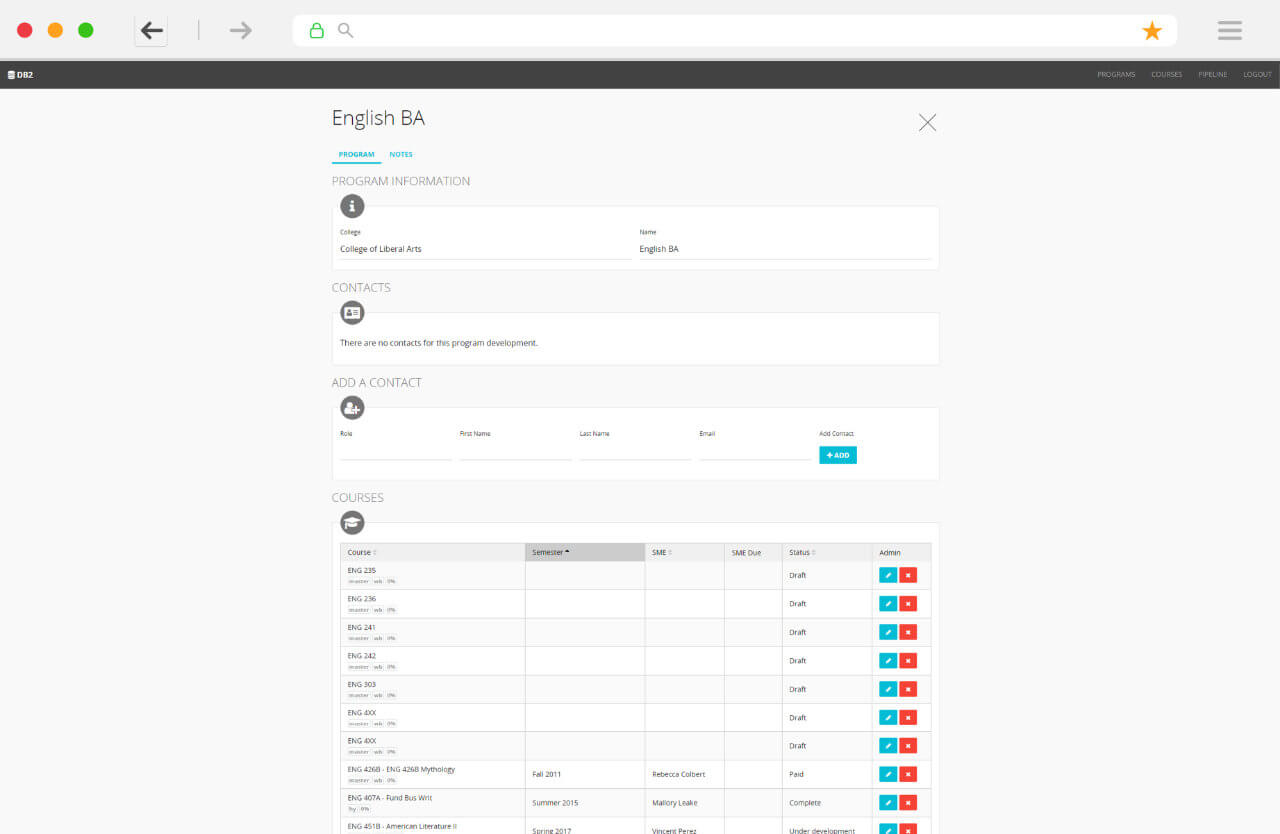Open the browser hamburger menu

click(x=1229, y=31)
